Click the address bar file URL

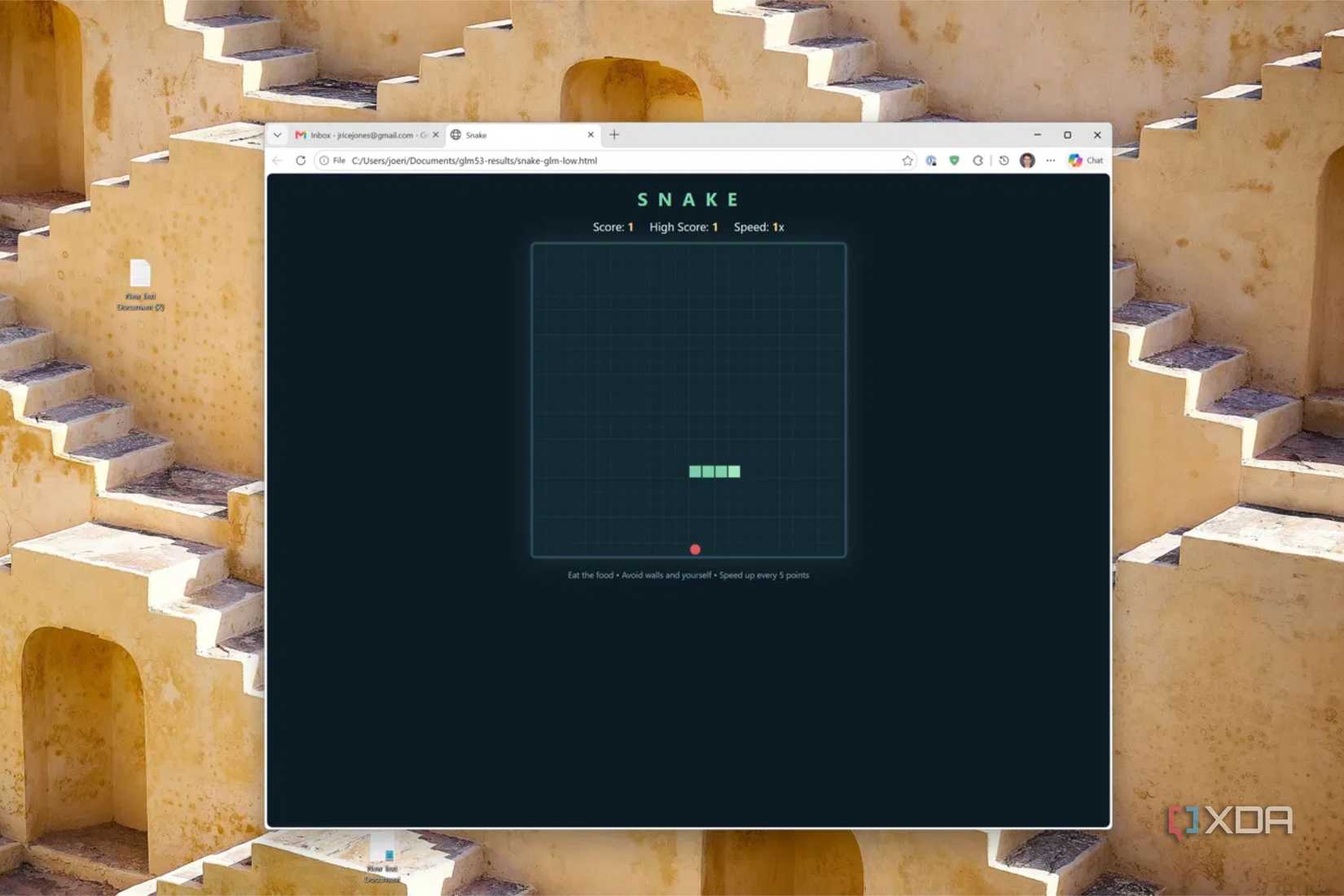[x=474, y=160]
